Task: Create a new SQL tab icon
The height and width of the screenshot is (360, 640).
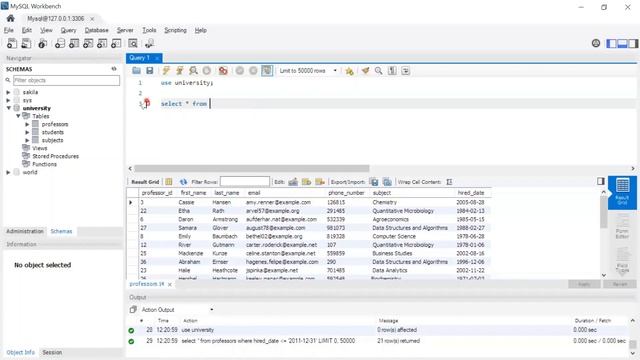Action: [12, 43]
